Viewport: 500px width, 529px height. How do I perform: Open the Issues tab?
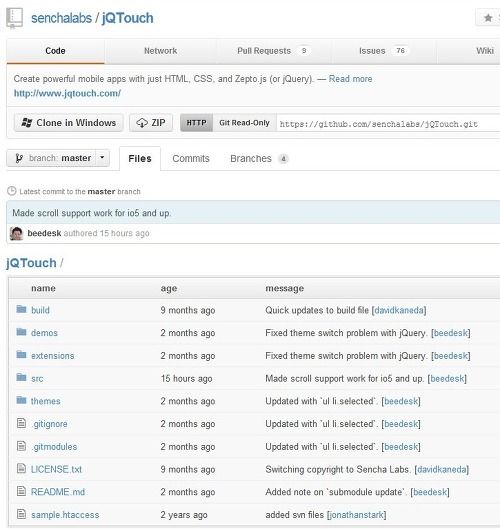(384, 51)
